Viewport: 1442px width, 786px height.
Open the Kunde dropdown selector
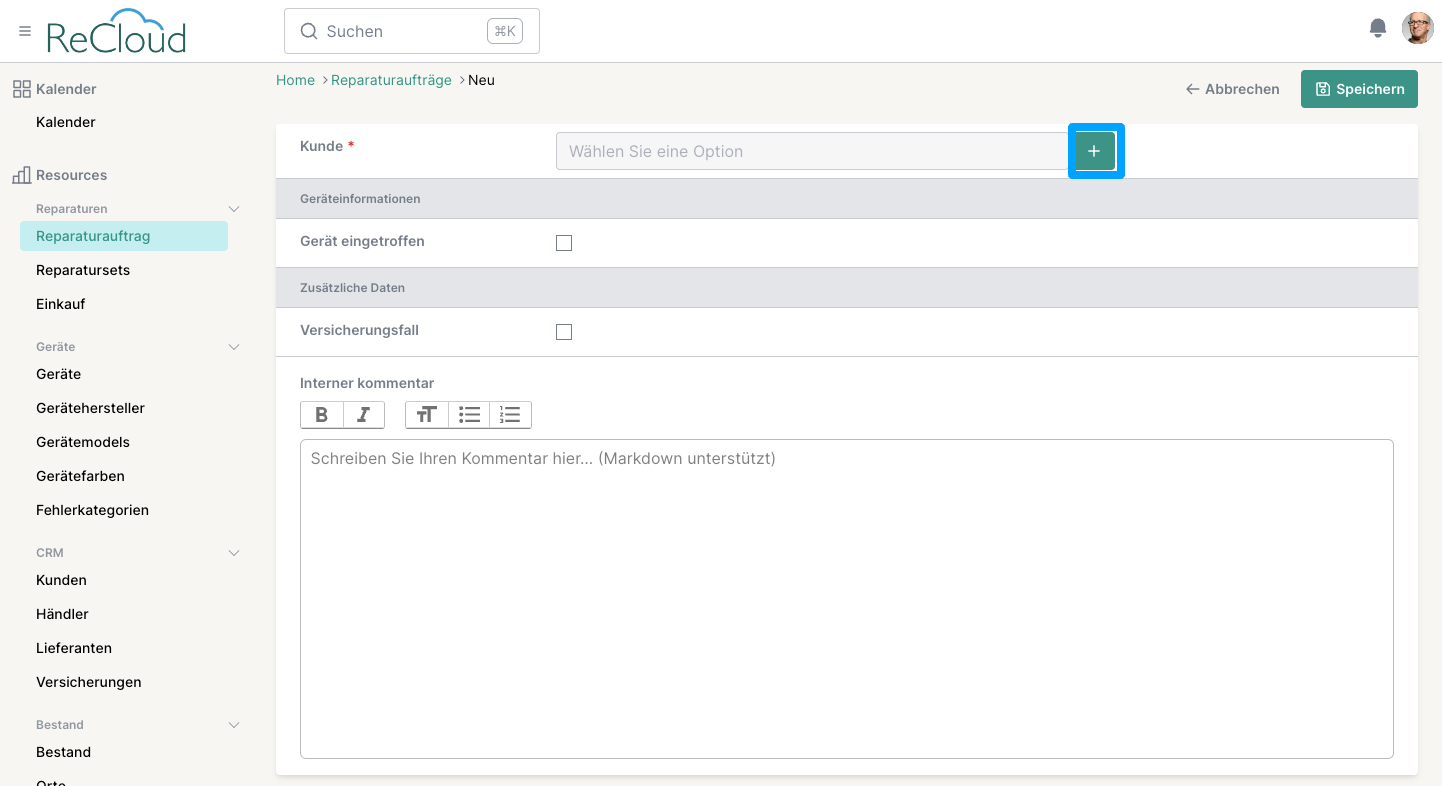coord(812,151)
